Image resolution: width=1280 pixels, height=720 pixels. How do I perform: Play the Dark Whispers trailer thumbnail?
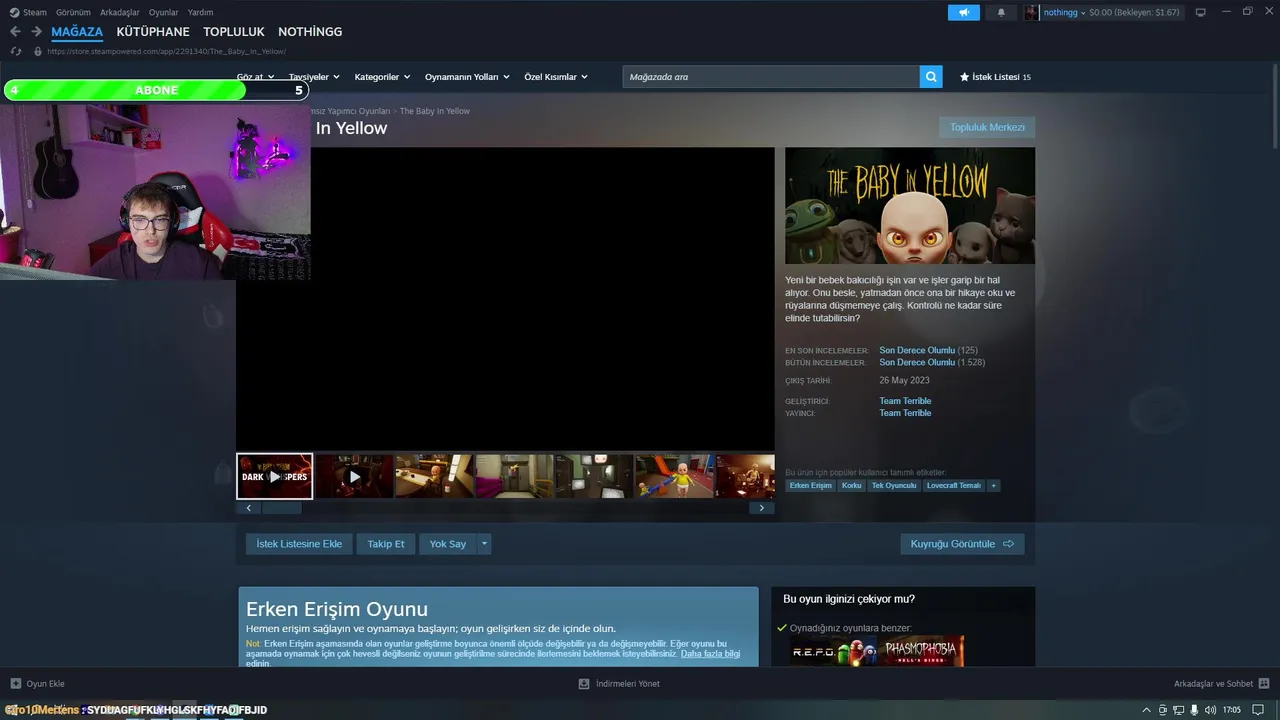(275, 476)
